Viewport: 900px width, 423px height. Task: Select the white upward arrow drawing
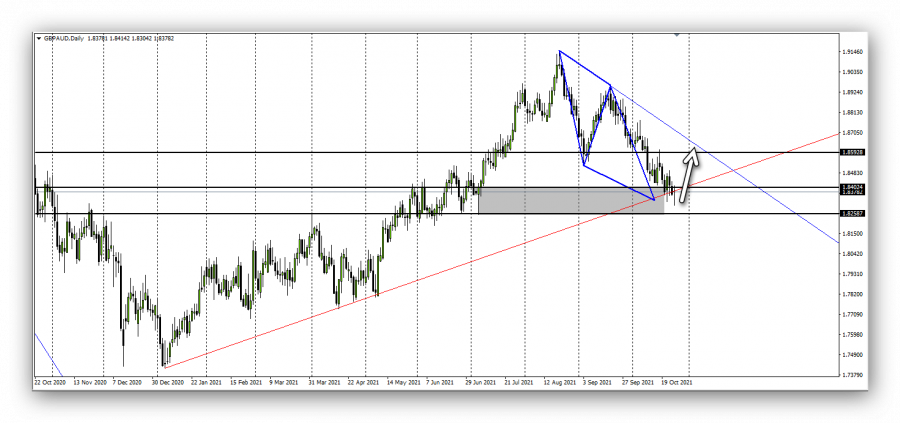tap(688, 175)
